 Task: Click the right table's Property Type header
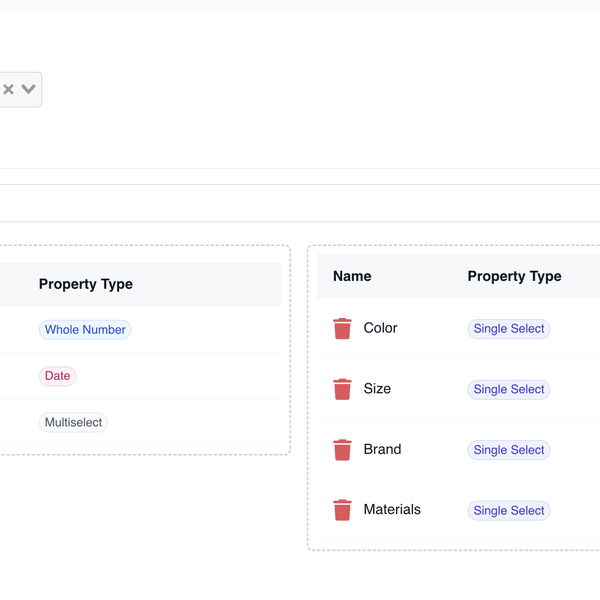(x=514, y=276)
